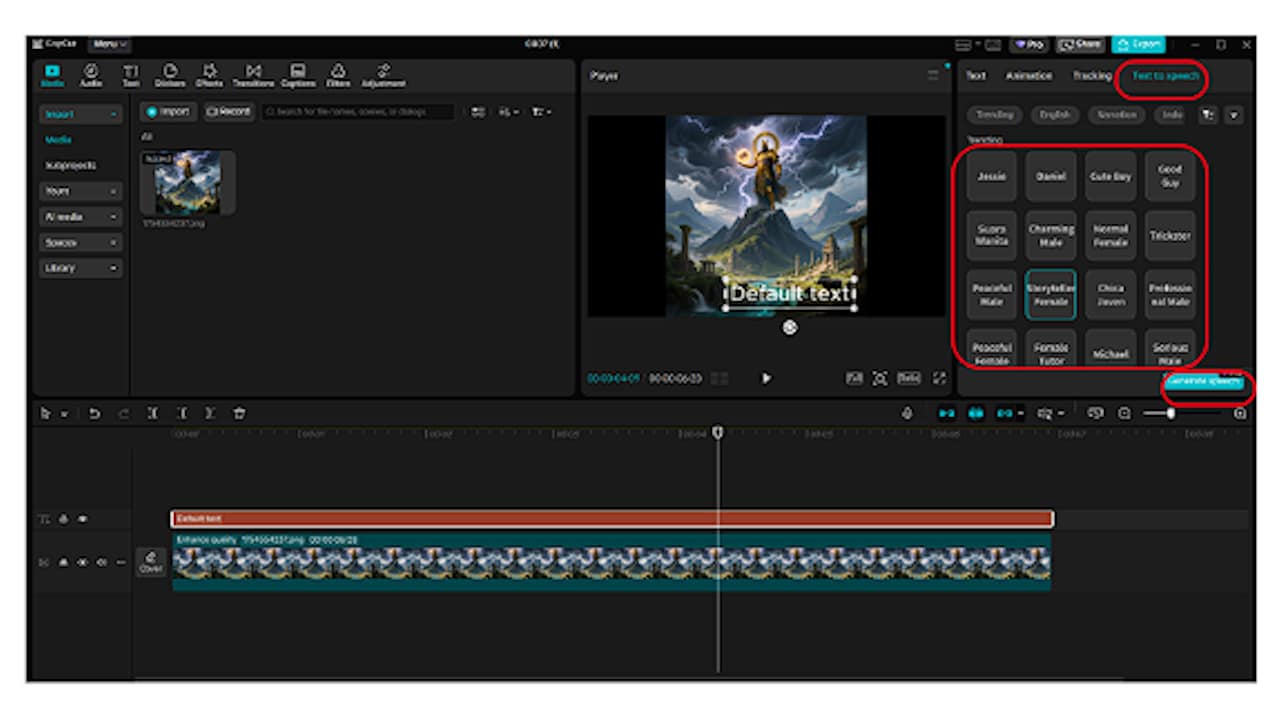The height and width of the screenshot is (720, 1280).
Task: Open the Media panel icon
Action: coord(52,75)
